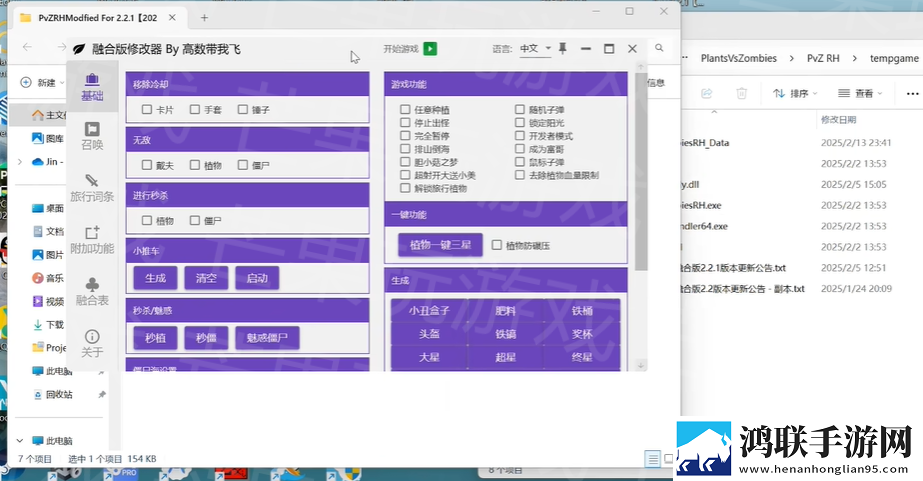Click 生成 button in the 小推车 section

[155, 278]
